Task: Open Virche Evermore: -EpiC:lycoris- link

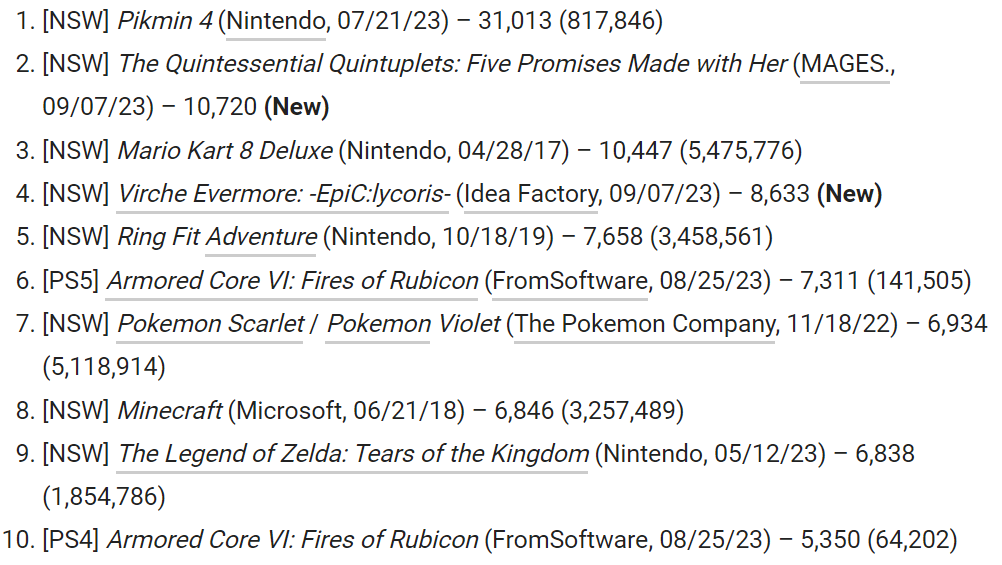Action: [283, 194]
